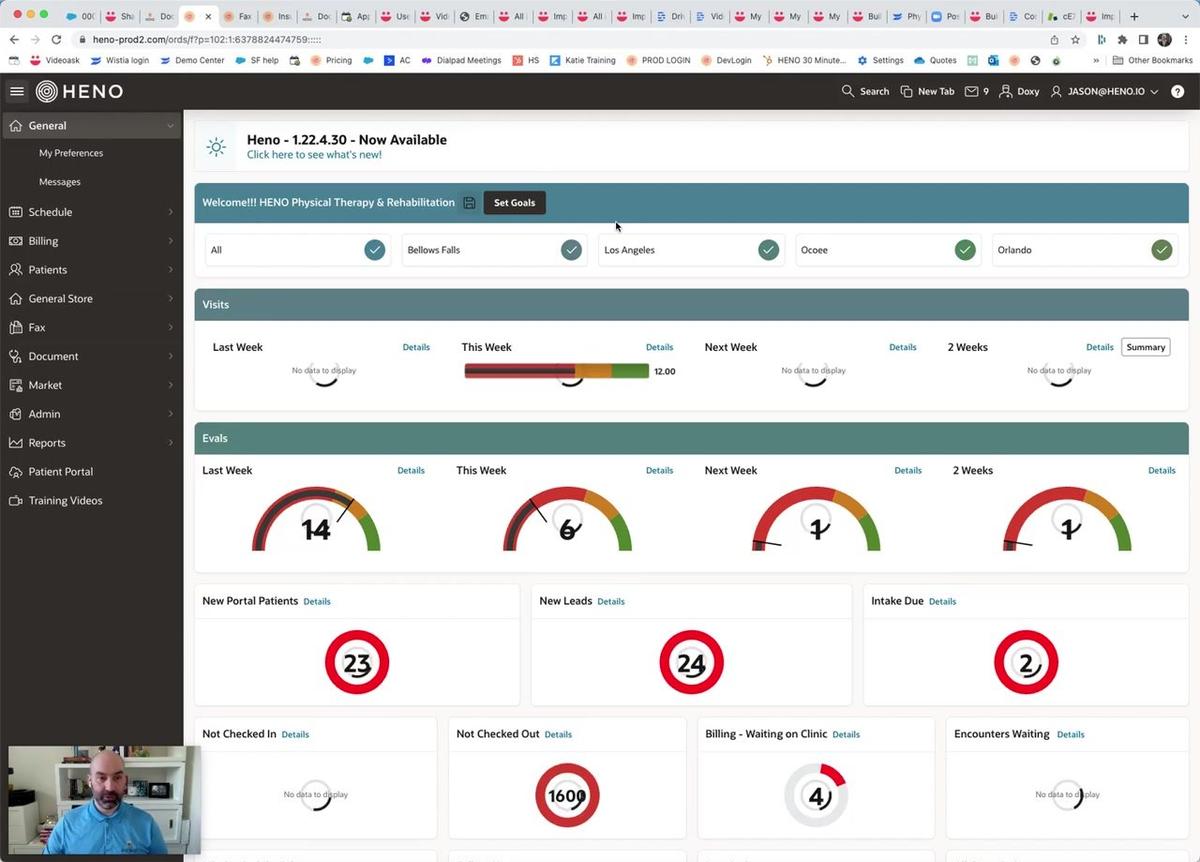Open the help question mark icon
This screenshot has height=862, width=1200.
point(1178,91)
